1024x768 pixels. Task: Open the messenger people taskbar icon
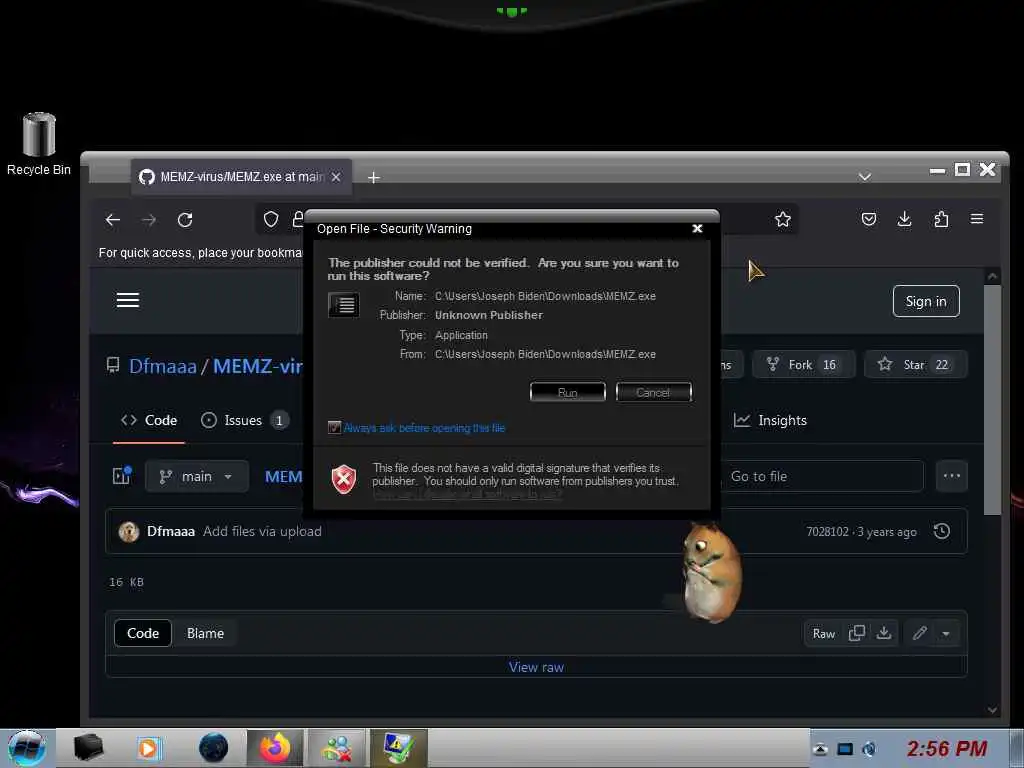(337, 748)
